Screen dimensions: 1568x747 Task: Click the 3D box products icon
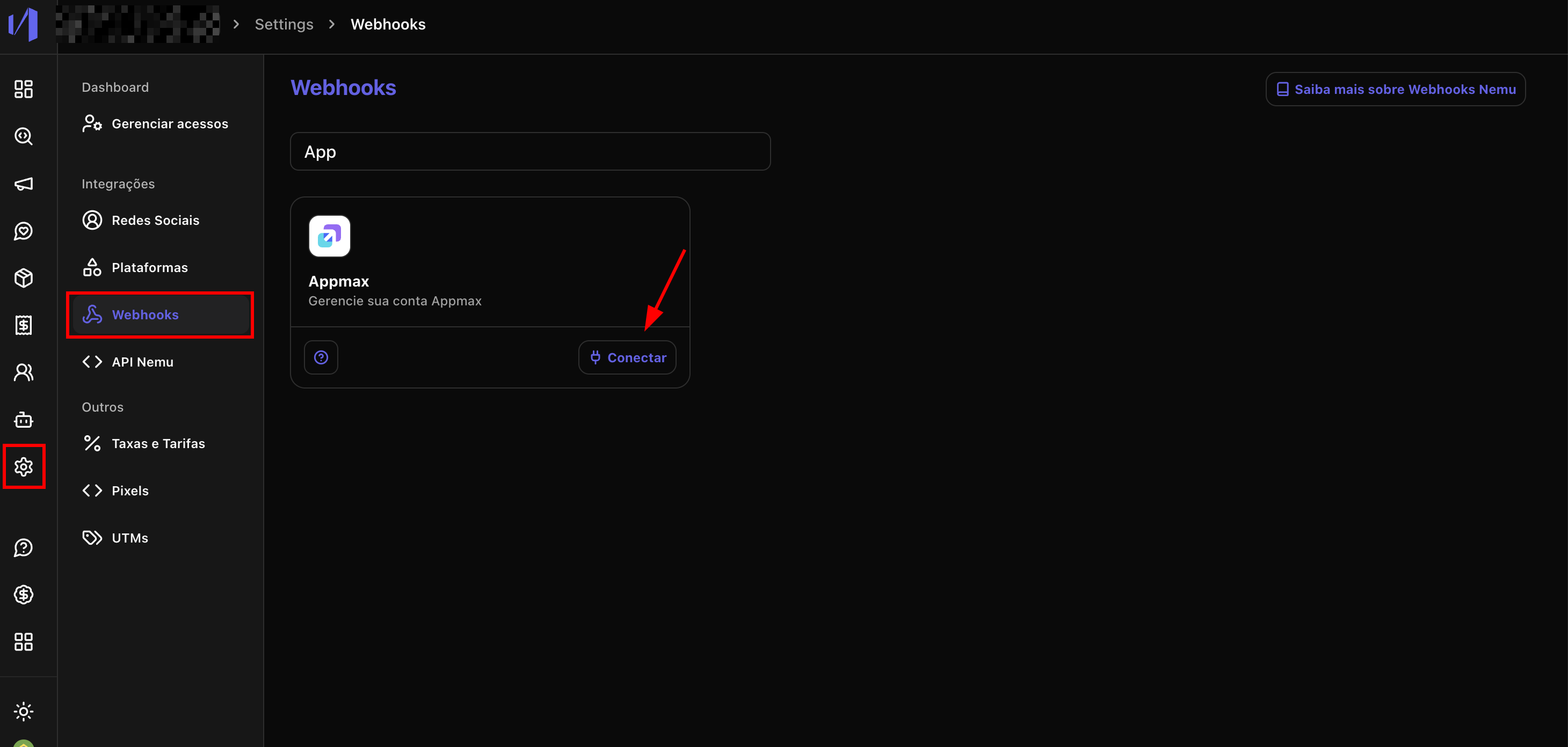(x=23, y=278)
